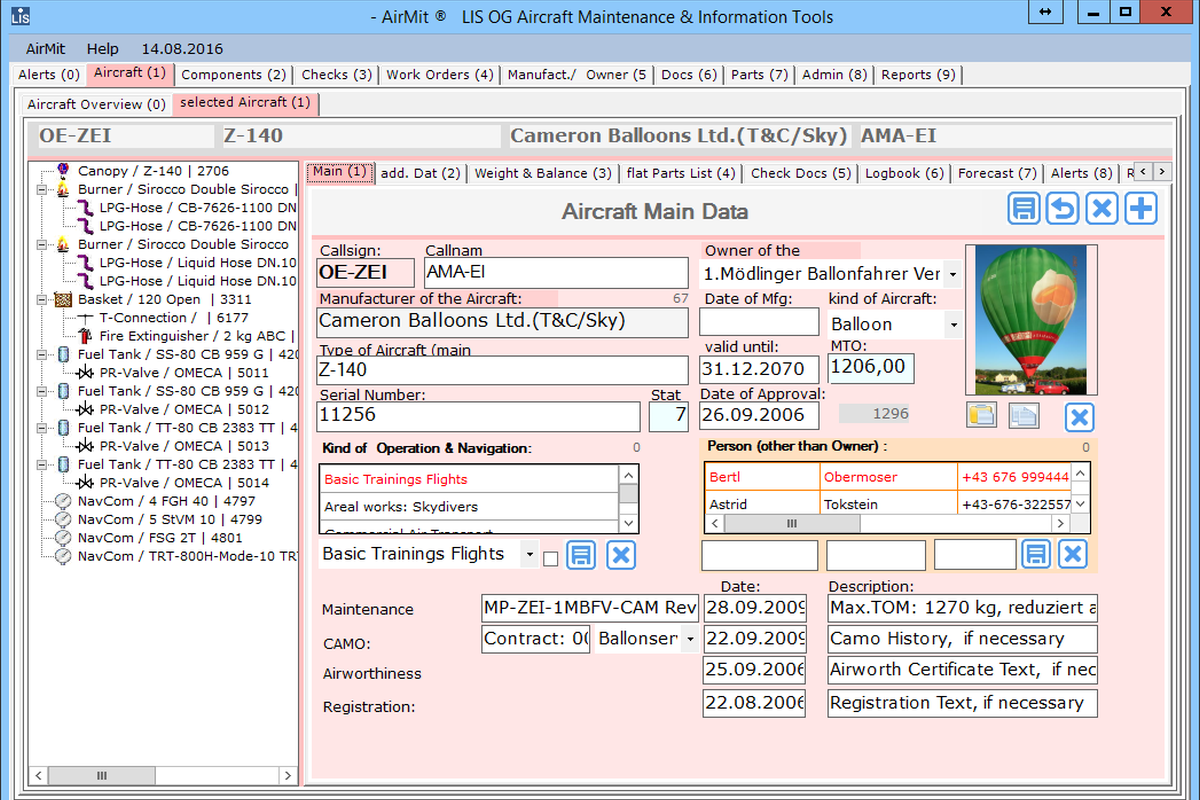Click the Callsign field showing OE-ZEI

tap(366, 273)
